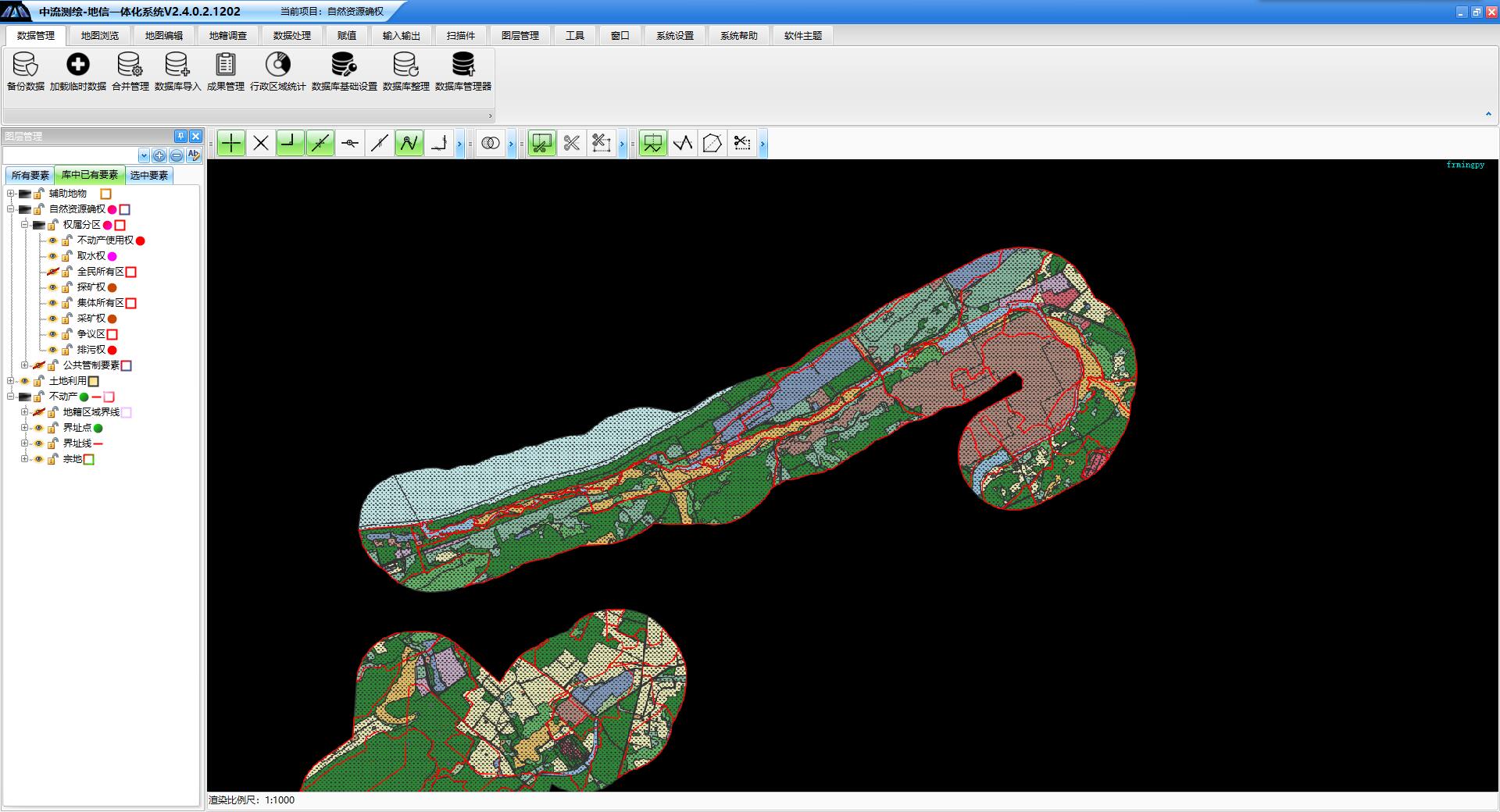1500x812 pixels.
Task: Click the 备份数据 backup icon
Action: tap(26, 64)
